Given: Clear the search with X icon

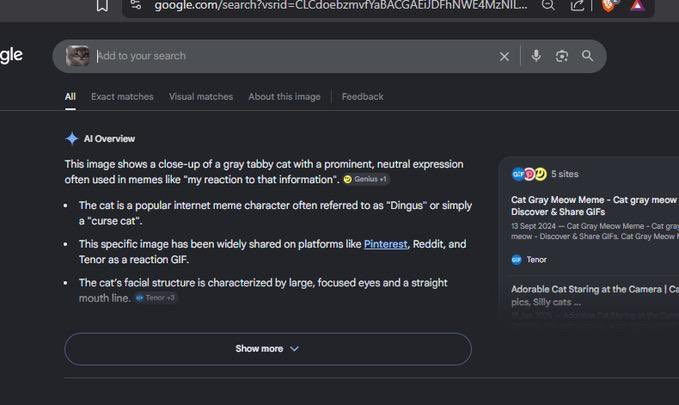Looking at the screenshot, I should pyautogui.click(x=504, y=56).
